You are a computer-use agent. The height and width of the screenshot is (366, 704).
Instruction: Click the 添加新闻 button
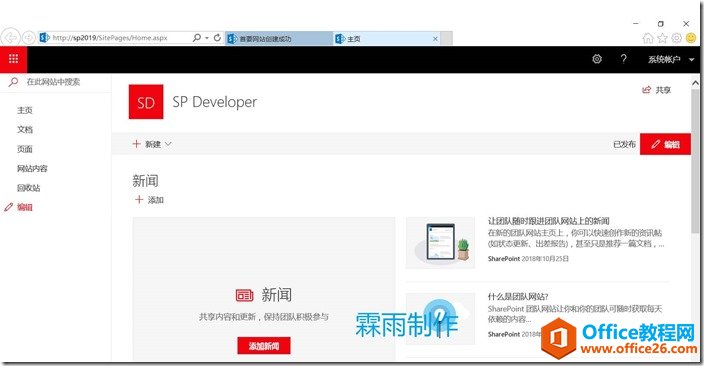pyautogui.click(x=264, y=346)
